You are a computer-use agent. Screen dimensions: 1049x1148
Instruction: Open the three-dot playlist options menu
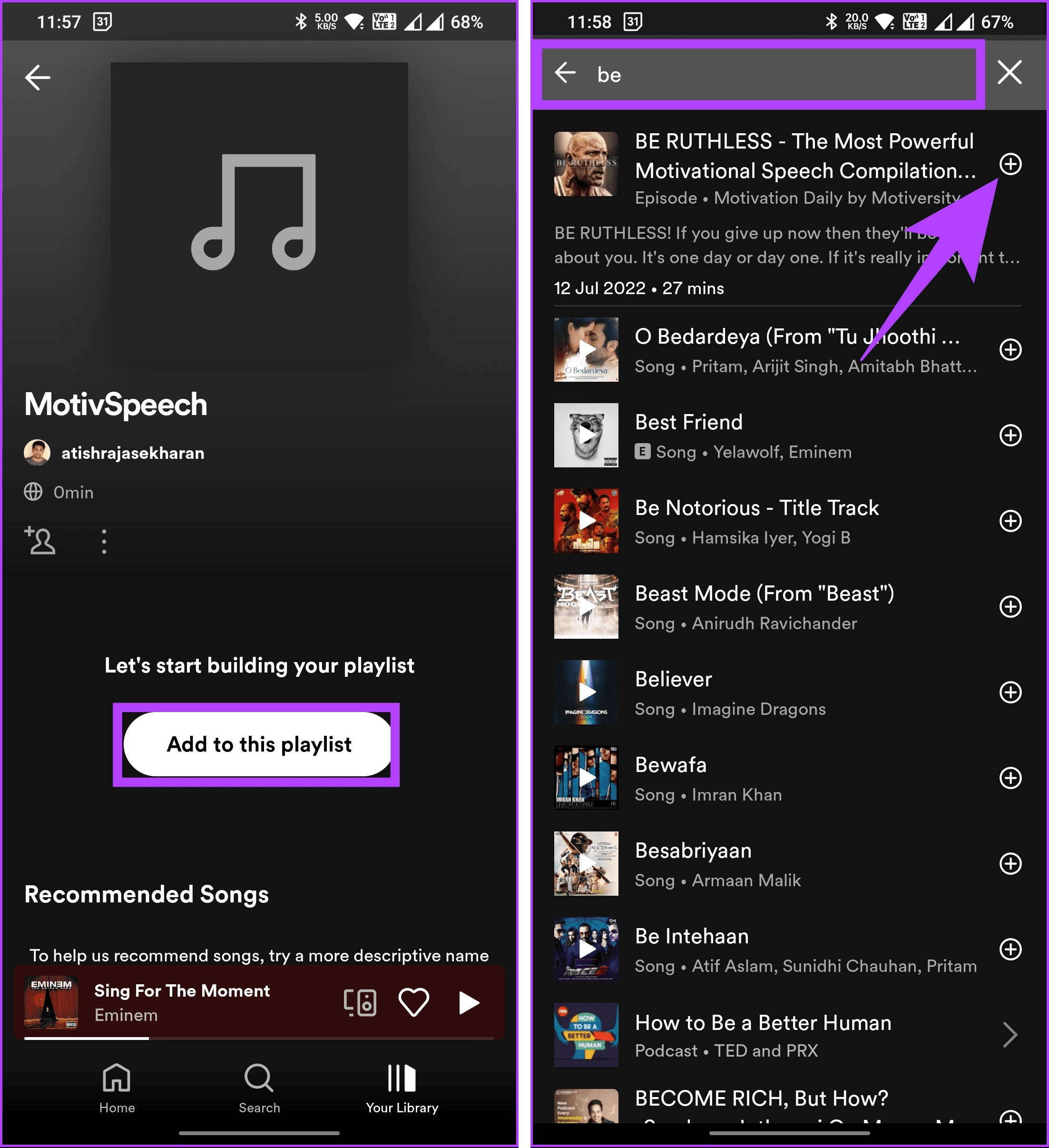104,542
